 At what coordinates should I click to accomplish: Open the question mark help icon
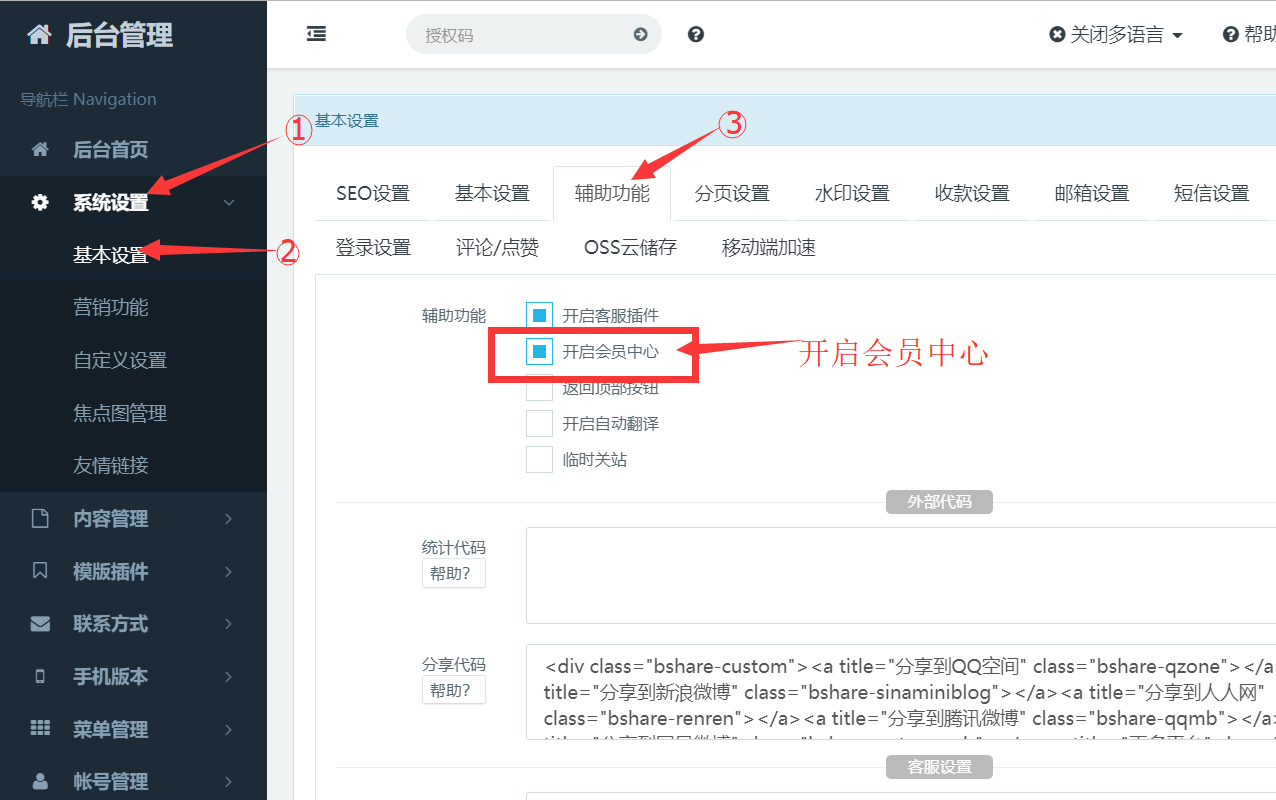[696, 35]
